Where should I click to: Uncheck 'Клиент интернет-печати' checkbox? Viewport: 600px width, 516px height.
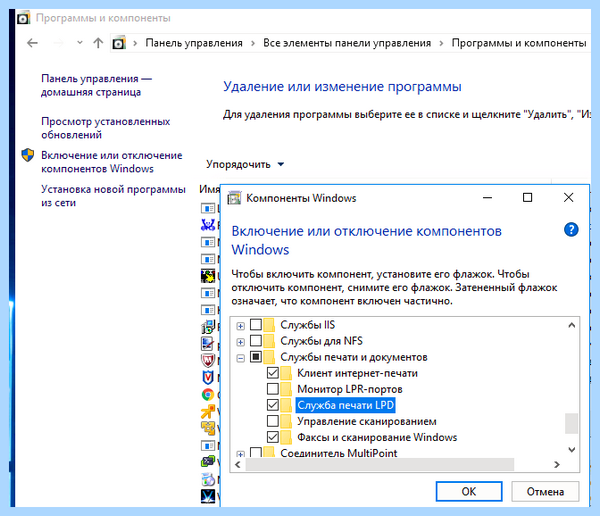coord(272,373)
